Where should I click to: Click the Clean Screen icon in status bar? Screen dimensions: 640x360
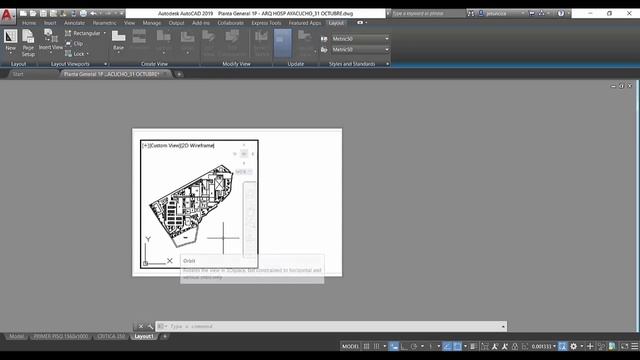pos(624,346)
